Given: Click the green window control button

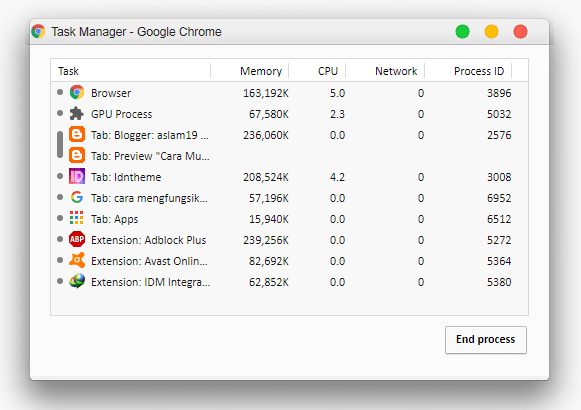Looking at the screenshot, I should click(x=462, y=31).
